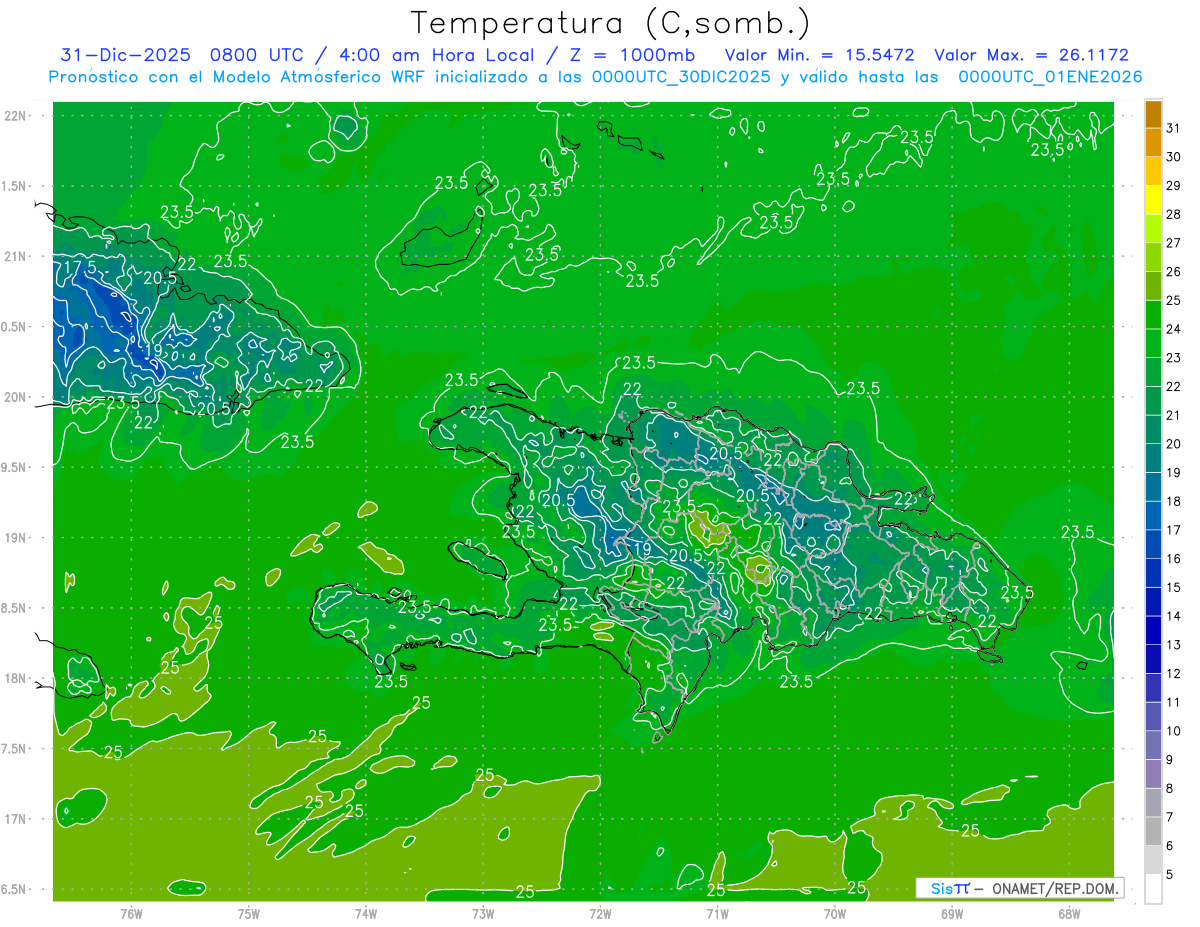Click the '18N' latitude label
Image resolution: width=1200 pixels, height=927 pixels.
click(x=15, y=678)
